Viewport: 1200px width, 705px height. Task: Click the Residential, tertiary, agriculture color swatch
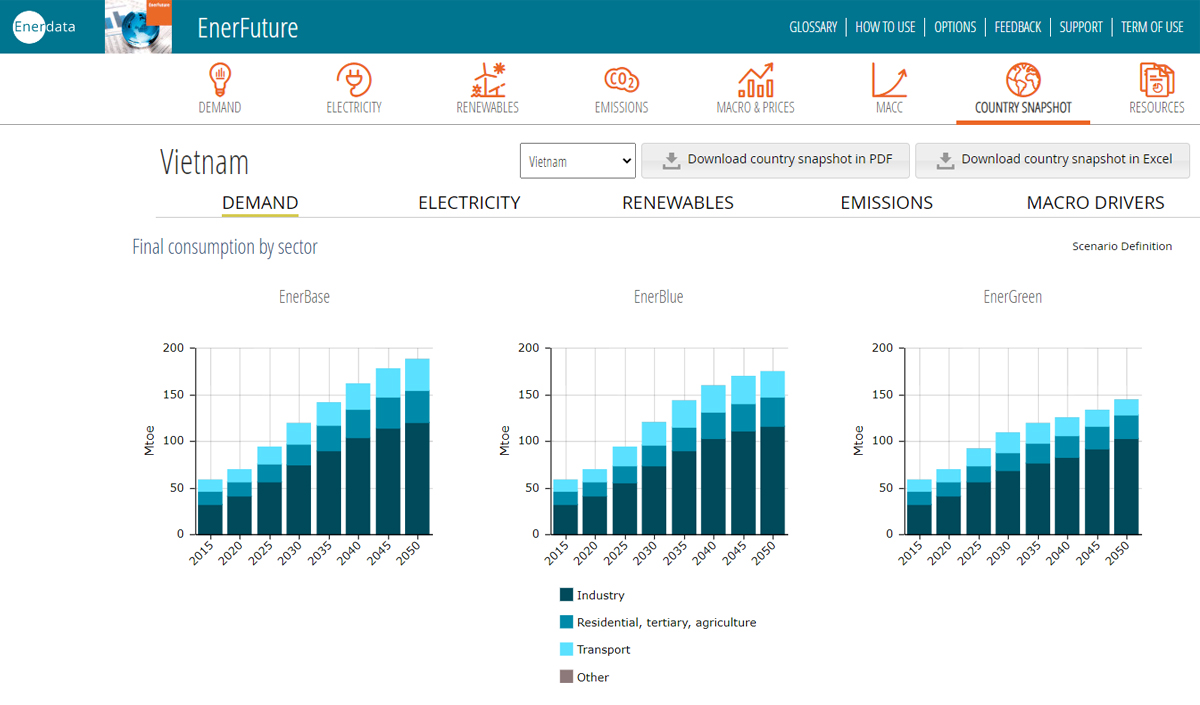pyautogui.click(x=567, y=622)
